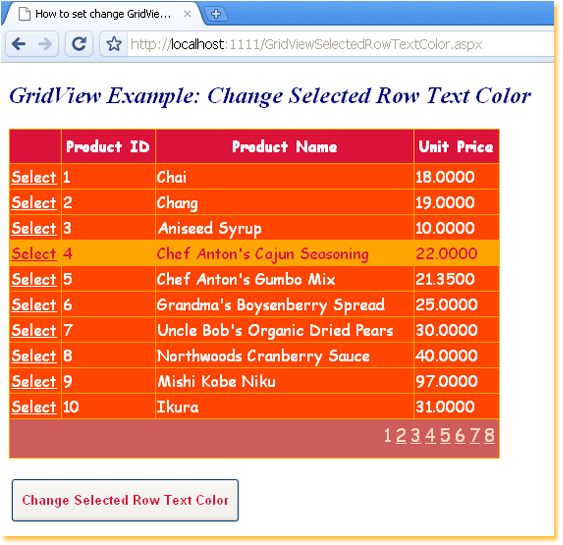Click the Chai product name cell
The width and height of the screenshot is (563, 545).
pos(284,177)
